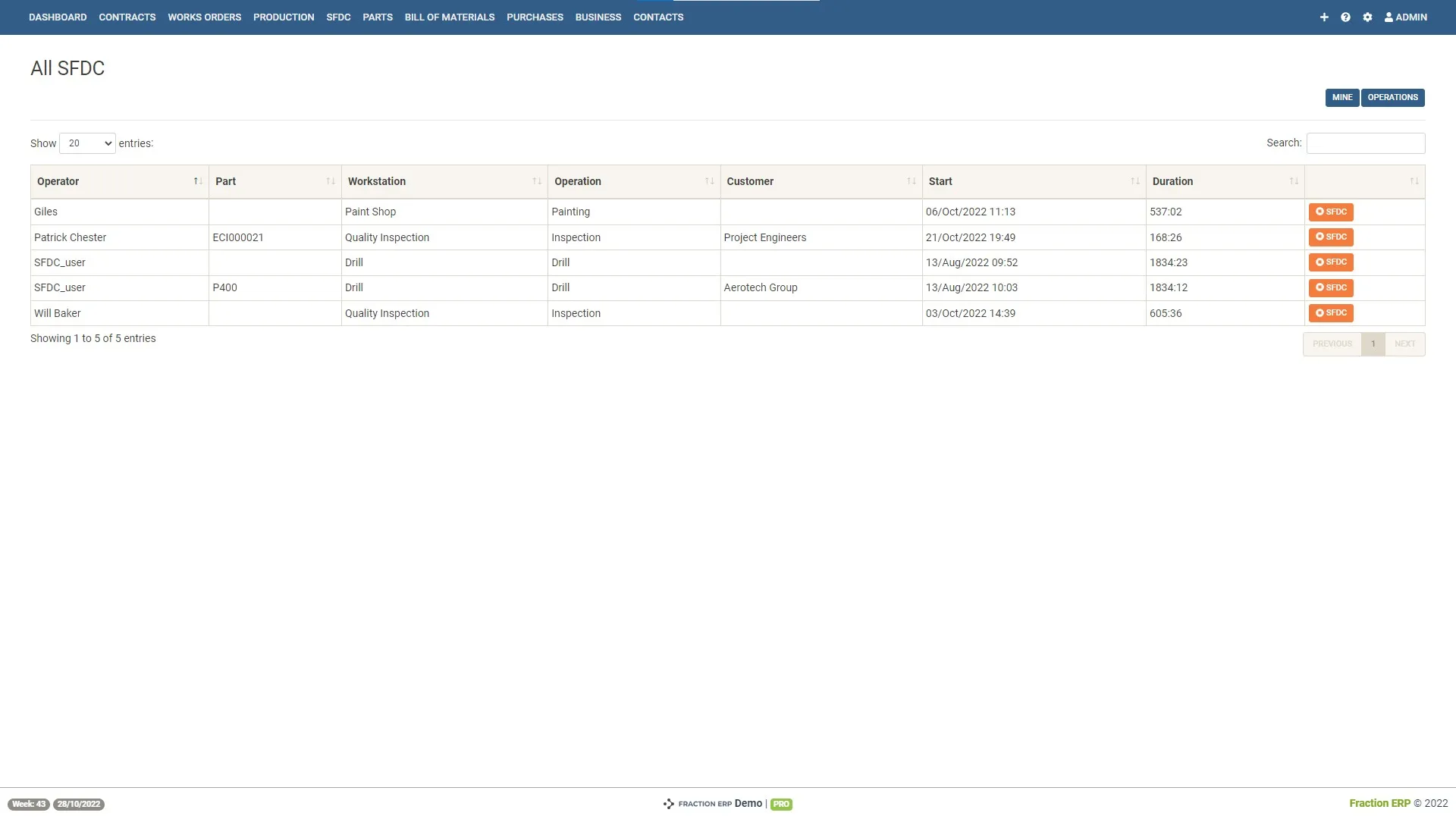Open the Production menu
Screen dimensions: 1456x819
click(x=284, y=17)
